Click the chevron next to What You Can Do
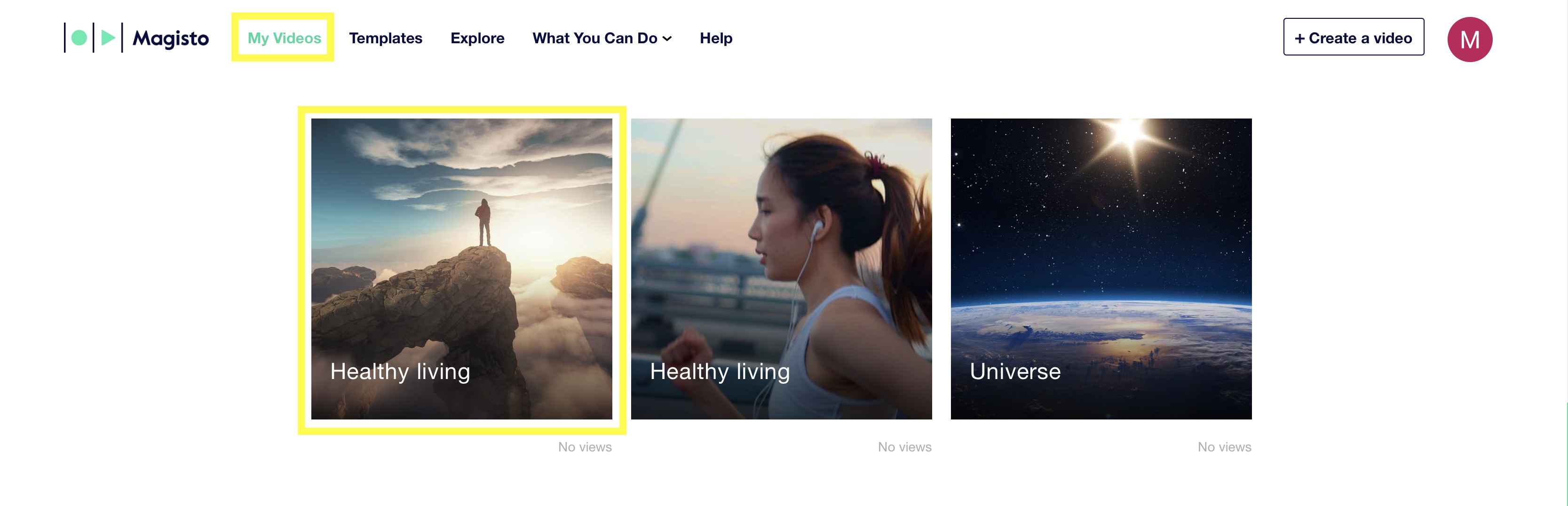This screenshot has height=506, width=1568. pos(667,39)
